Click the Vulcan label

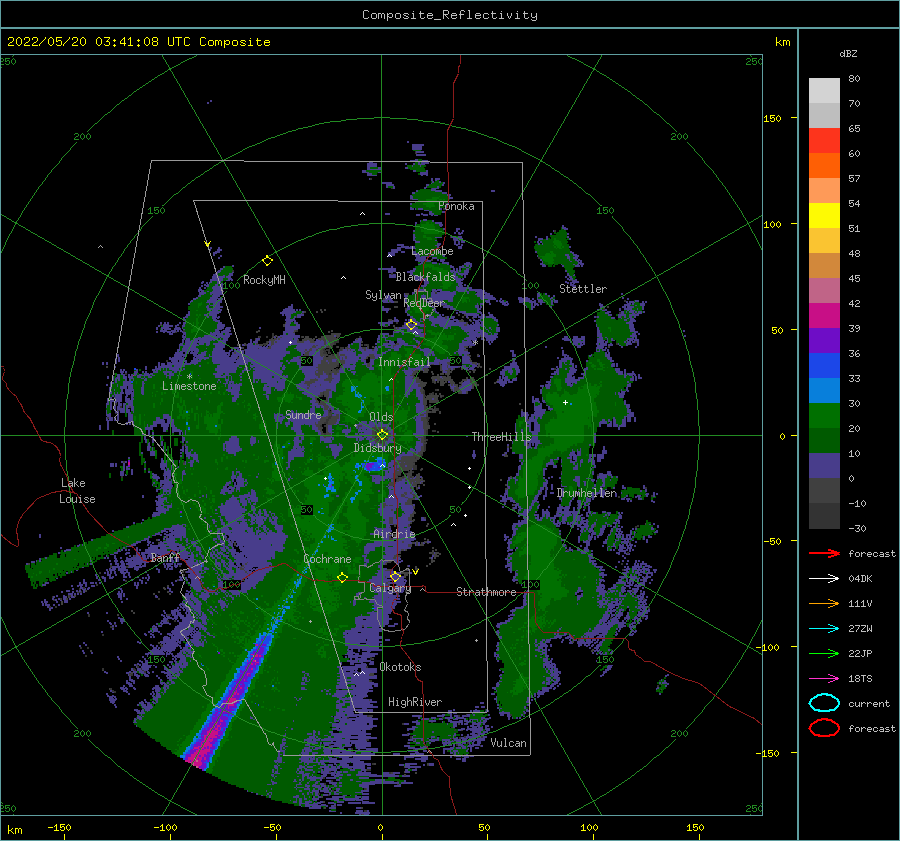tap(509, 743)
